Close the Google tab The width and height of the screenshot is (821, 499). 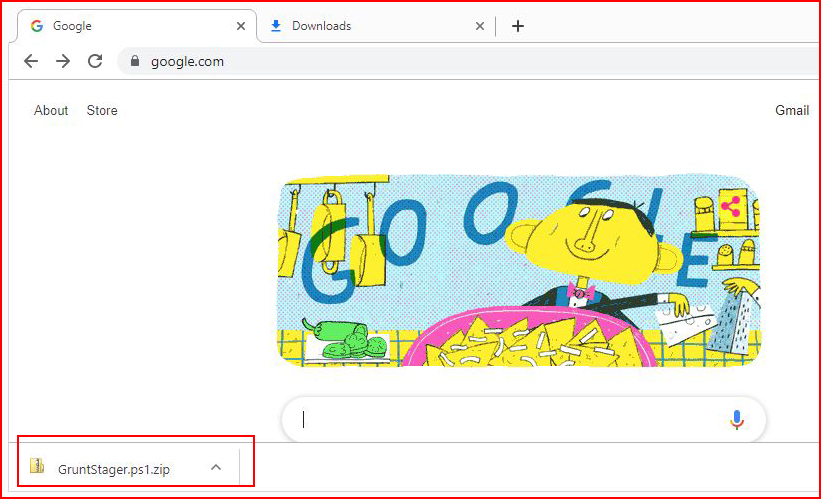[x=241, y=26]
